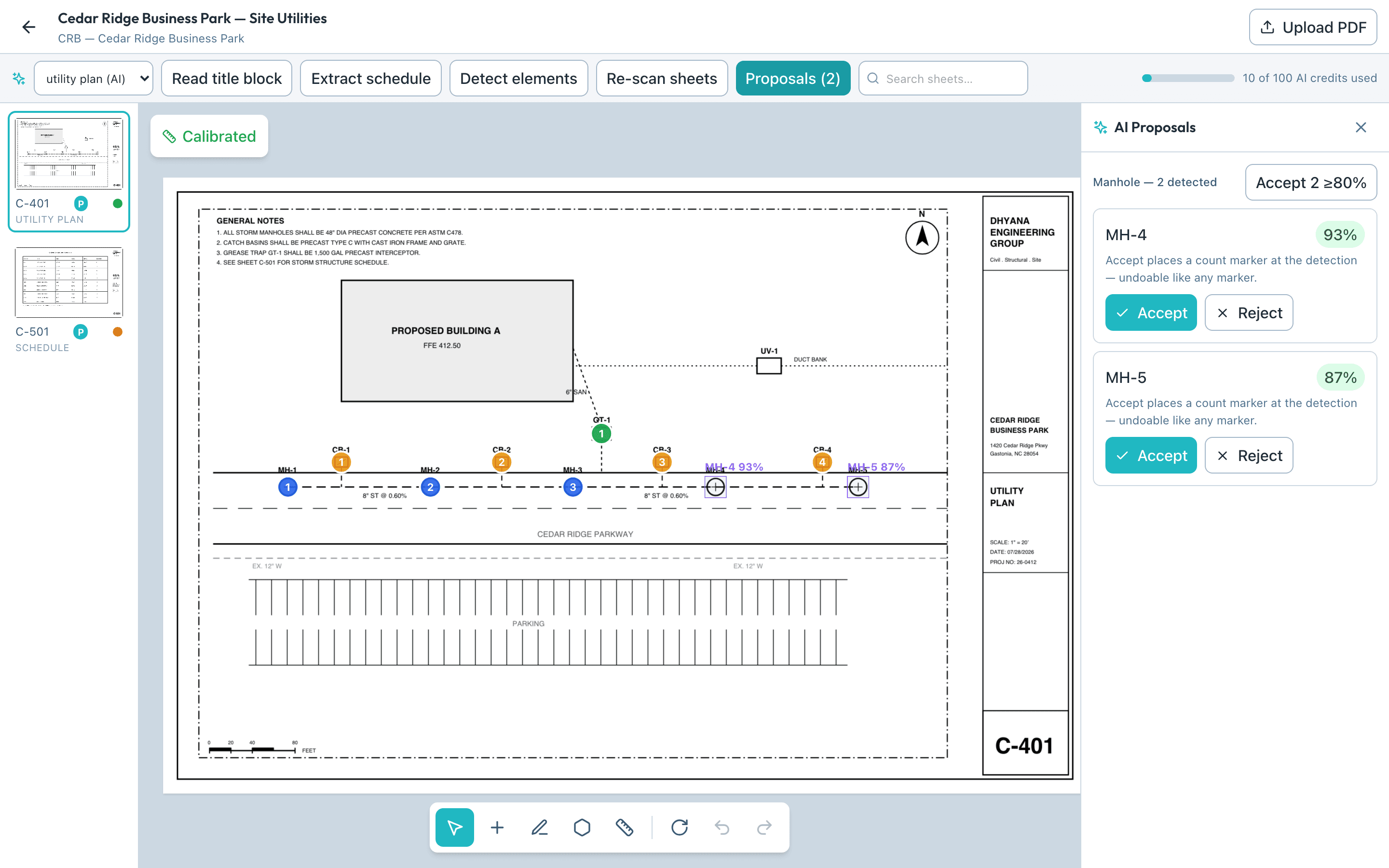Click AI Proposals sparkle icon
Viewport: 1389px width, 868px height.
1100,127
